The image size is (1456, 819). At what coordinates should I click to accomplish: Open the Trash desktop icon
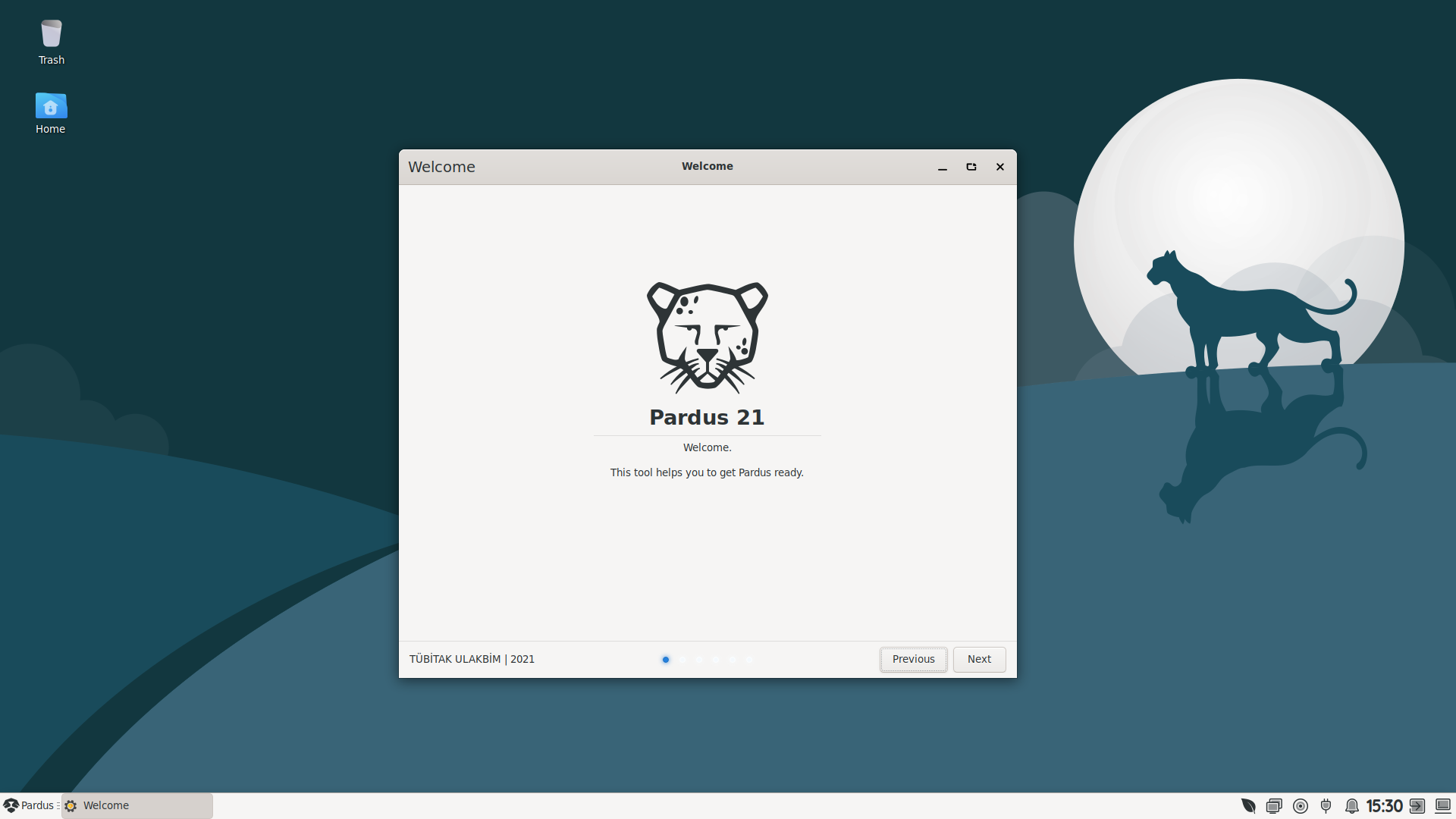point(51,42)
